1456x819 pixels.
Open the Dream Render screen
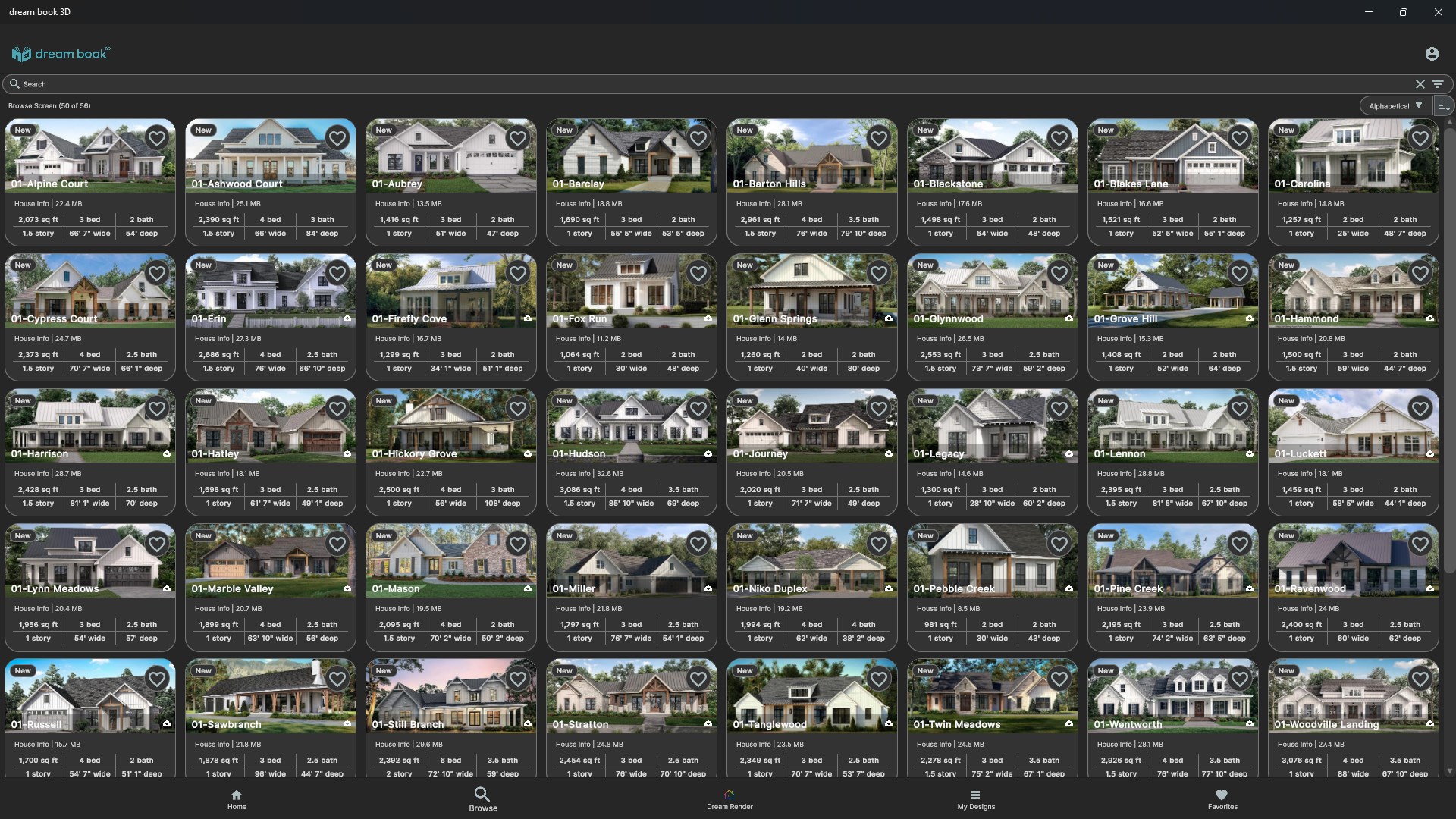pyautogui.click(x=729, y=799)
